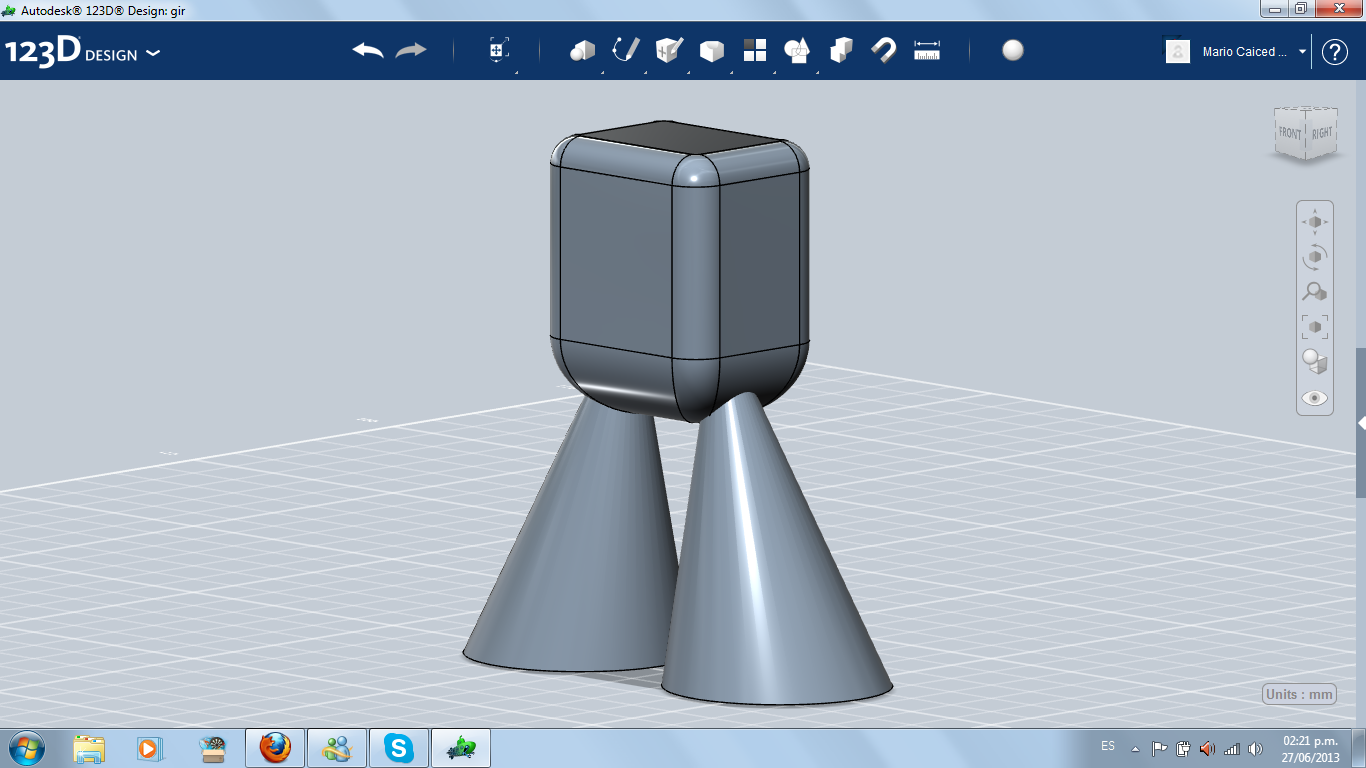Open the Units : mm setting
The height and width of the screenshot is (768, 1366).
pos(1300,694)
